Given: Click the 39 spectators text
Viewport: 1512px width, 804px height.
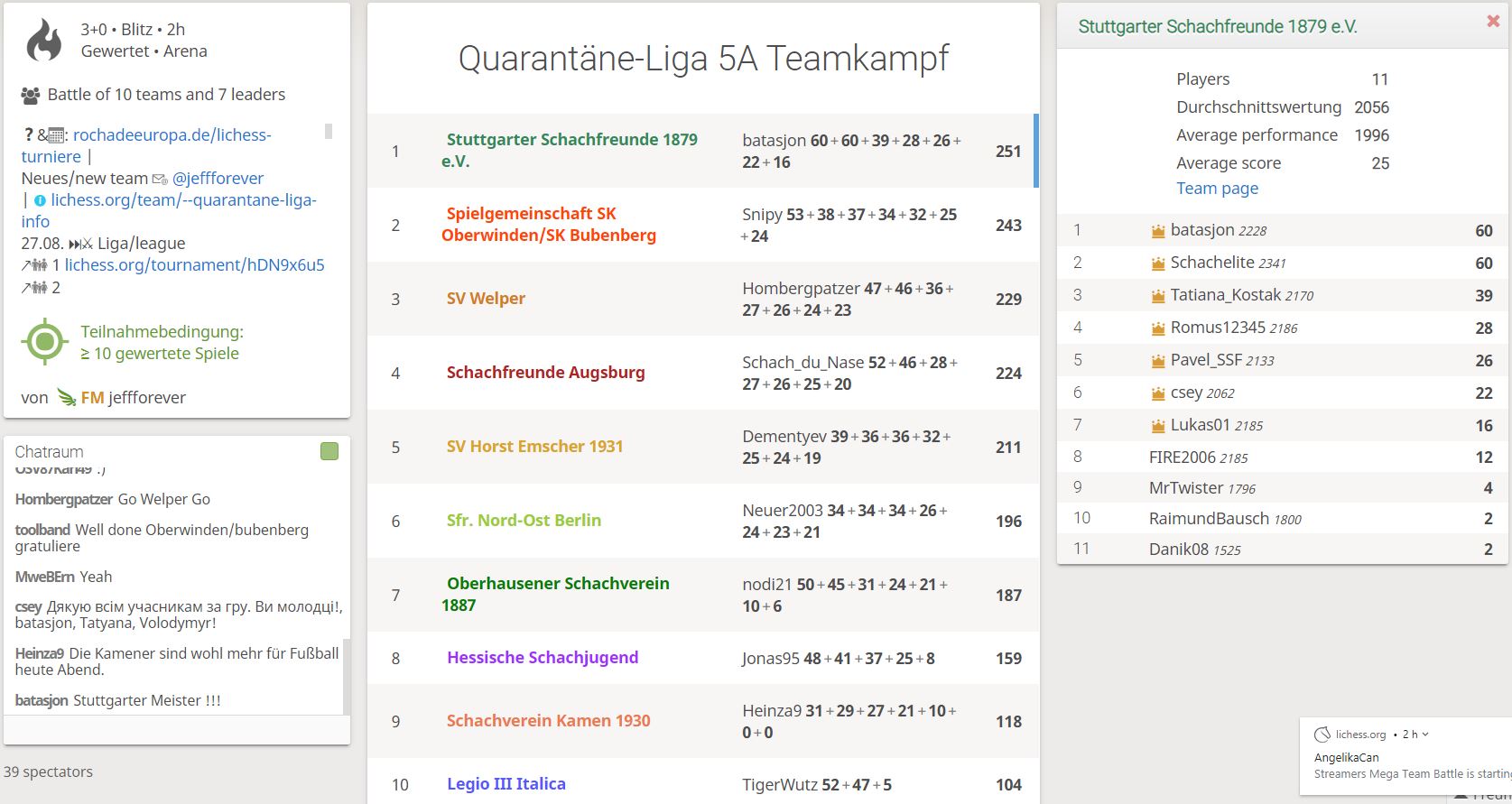Looking at the screenshot, I should click(48, 772).
